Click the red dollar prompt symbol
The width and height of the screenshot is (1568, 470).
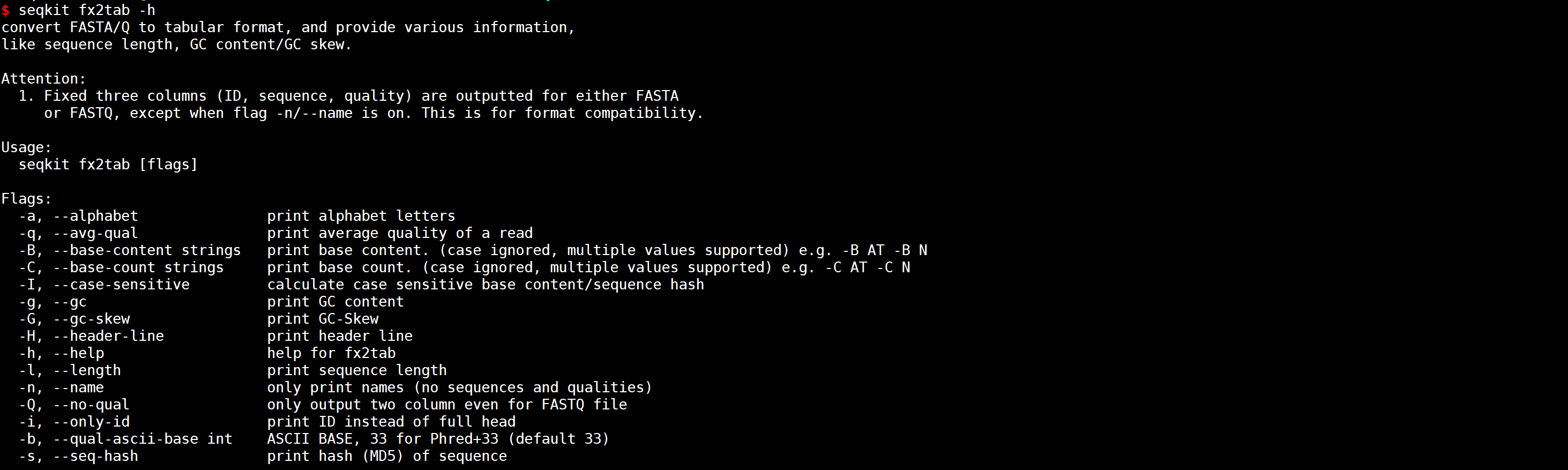5,10
